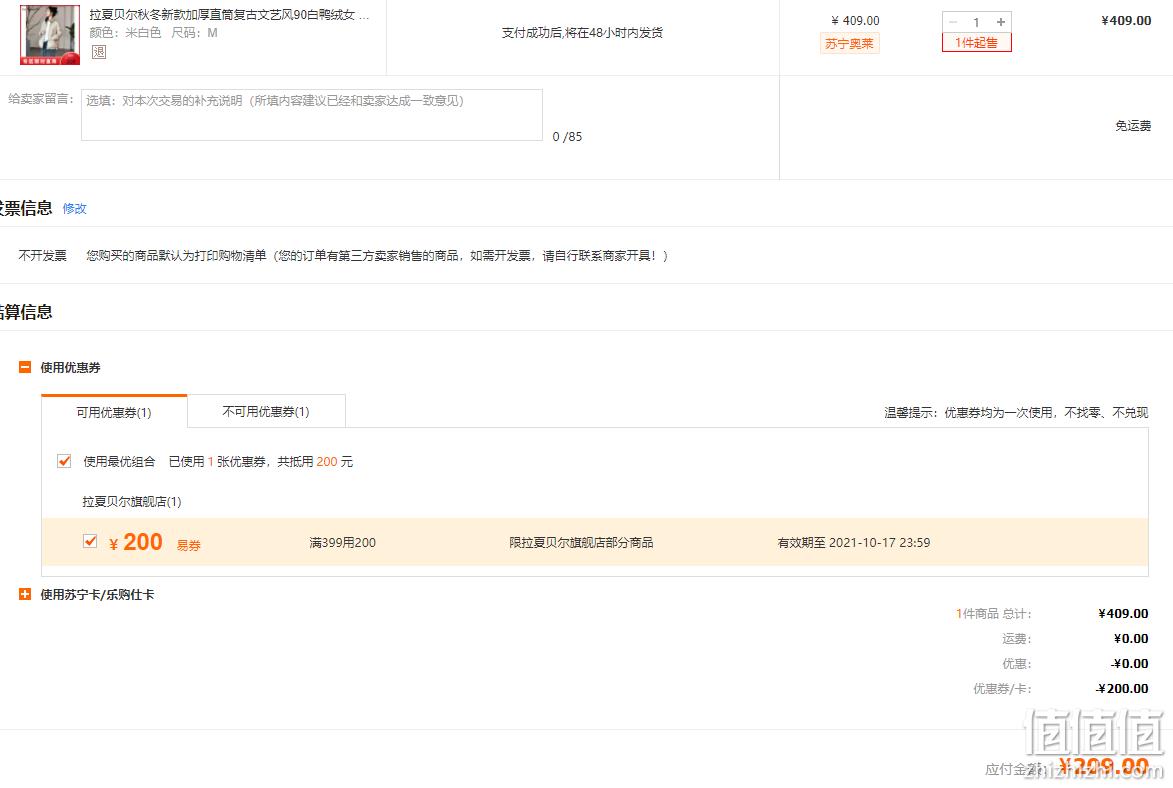
Task: Switch to the 可用优惠券(1) tab
Action: click(x=114, y=412)
